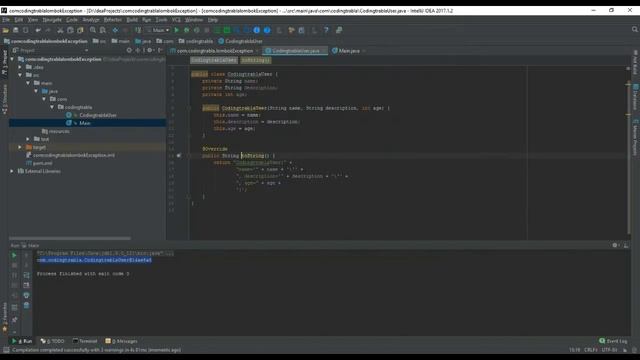Click the Undo arrow icon in toolbar
Viewport: 640px width, 360px height.
click(x=38, y=30)
